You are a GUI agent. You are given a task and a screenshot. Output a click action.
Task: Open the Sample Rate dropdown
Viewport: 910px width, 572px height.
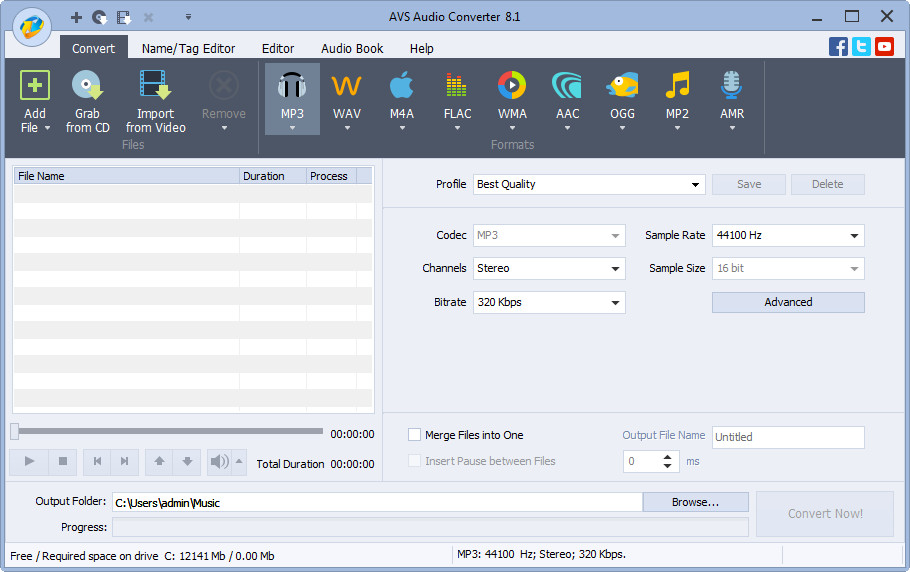tap(854, 236)
